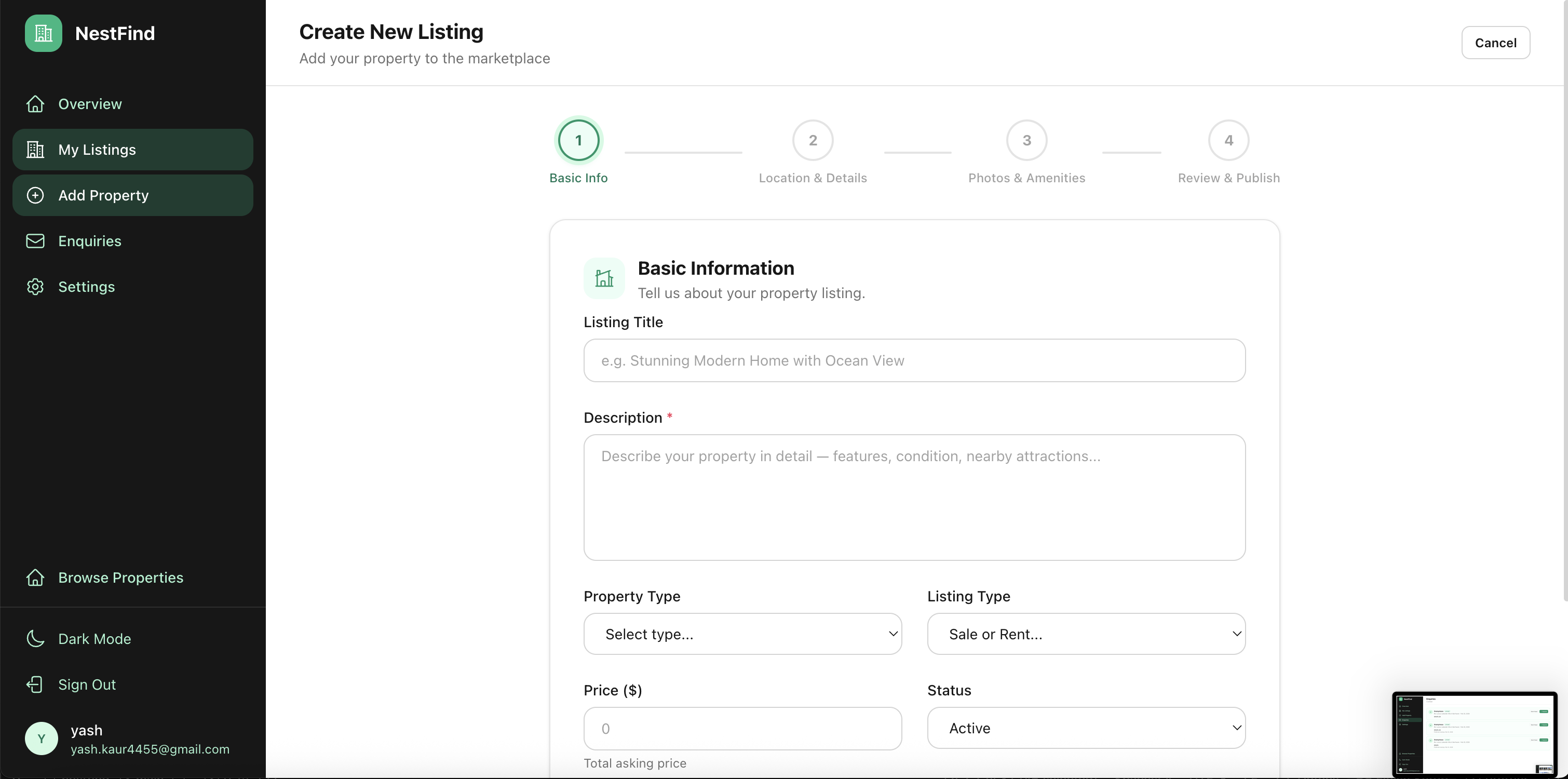Click the My Listings building icon
1568x779 pixels.
[35, 149]
